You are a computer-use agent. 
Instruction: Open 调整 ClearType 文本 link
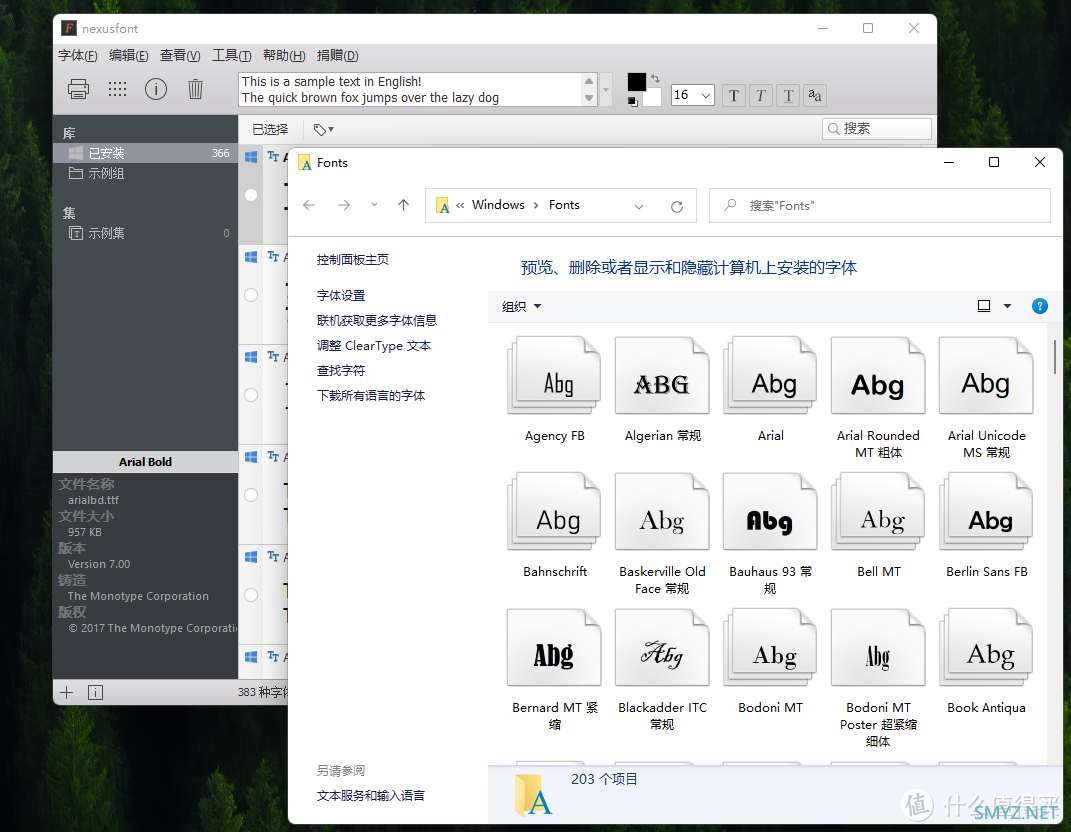pos(374,346)
